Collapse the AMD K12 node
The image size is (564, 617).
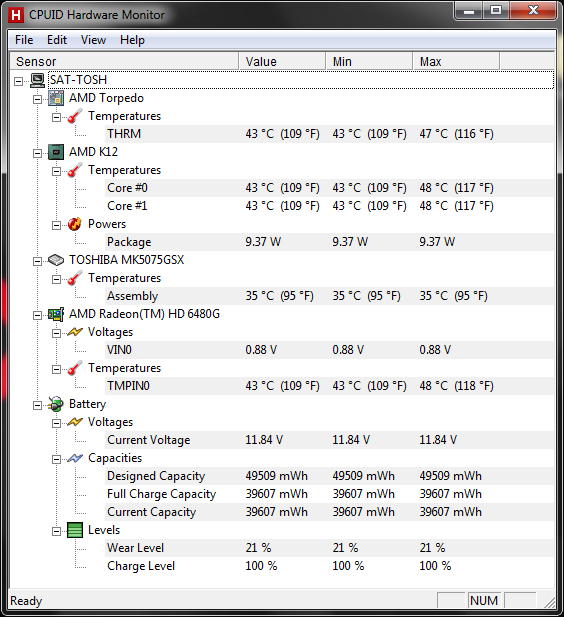37,153
